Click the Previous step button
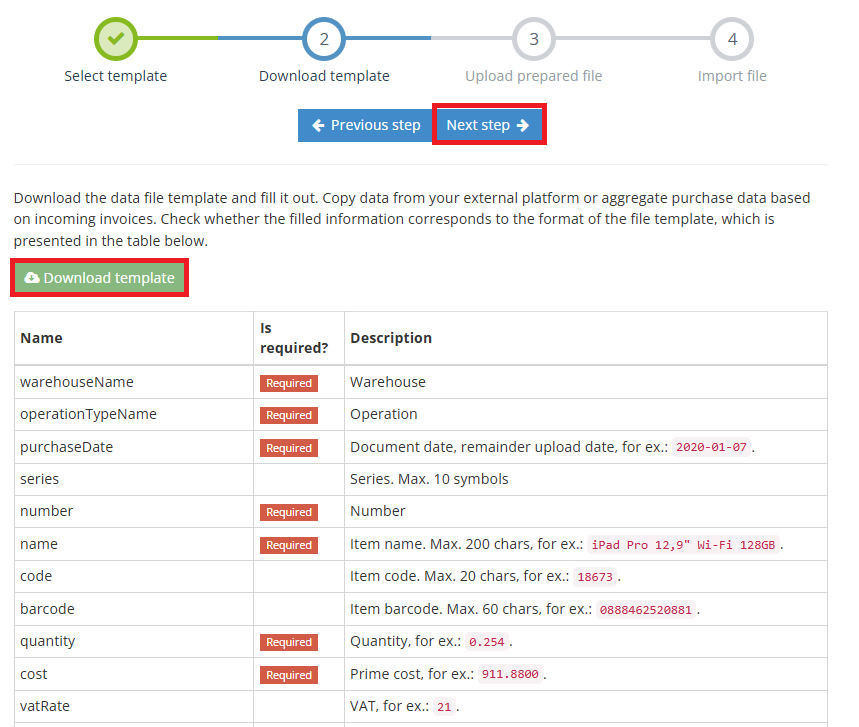 [x=365, y=125]
